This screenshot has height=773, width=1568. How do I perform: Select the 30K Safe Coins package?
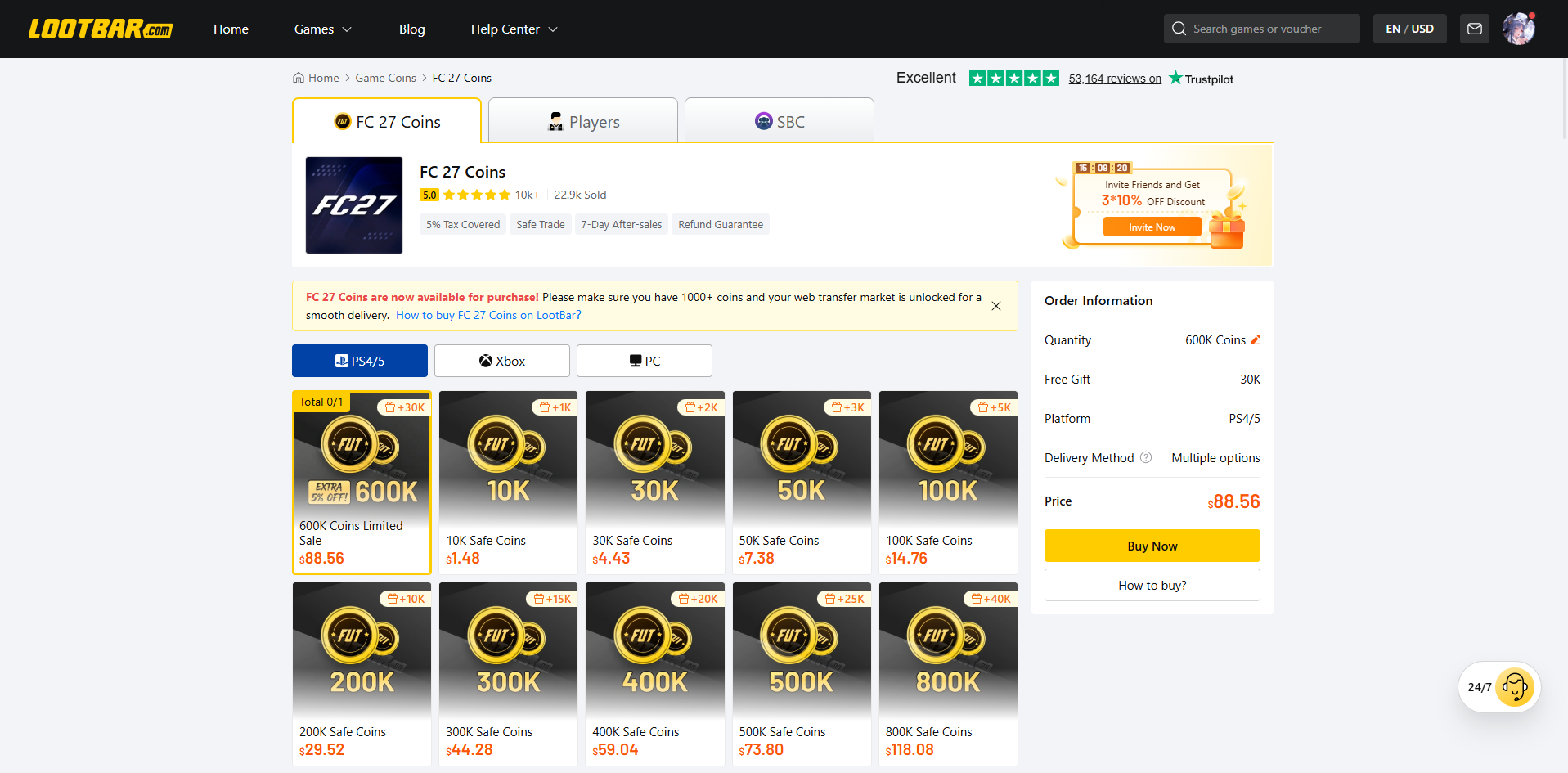coord(655,483)
